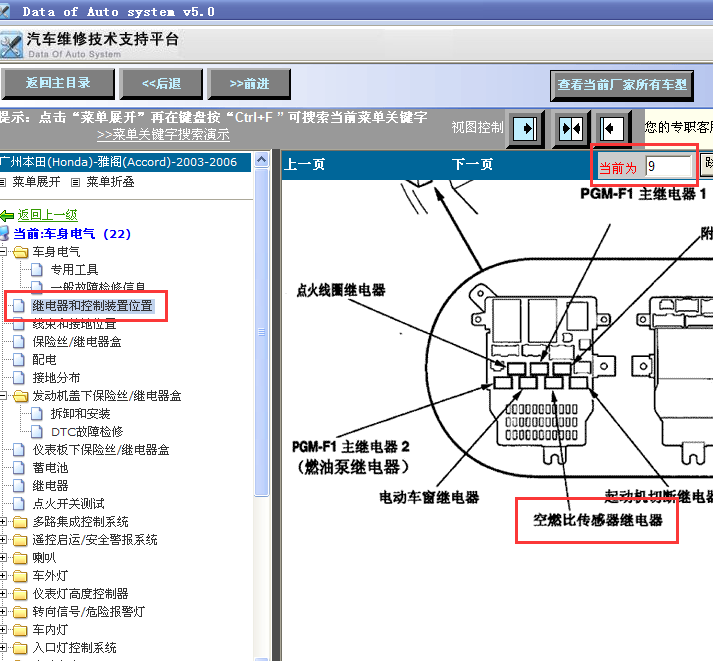Click 返回主目录 button

[x=58, y=83]
